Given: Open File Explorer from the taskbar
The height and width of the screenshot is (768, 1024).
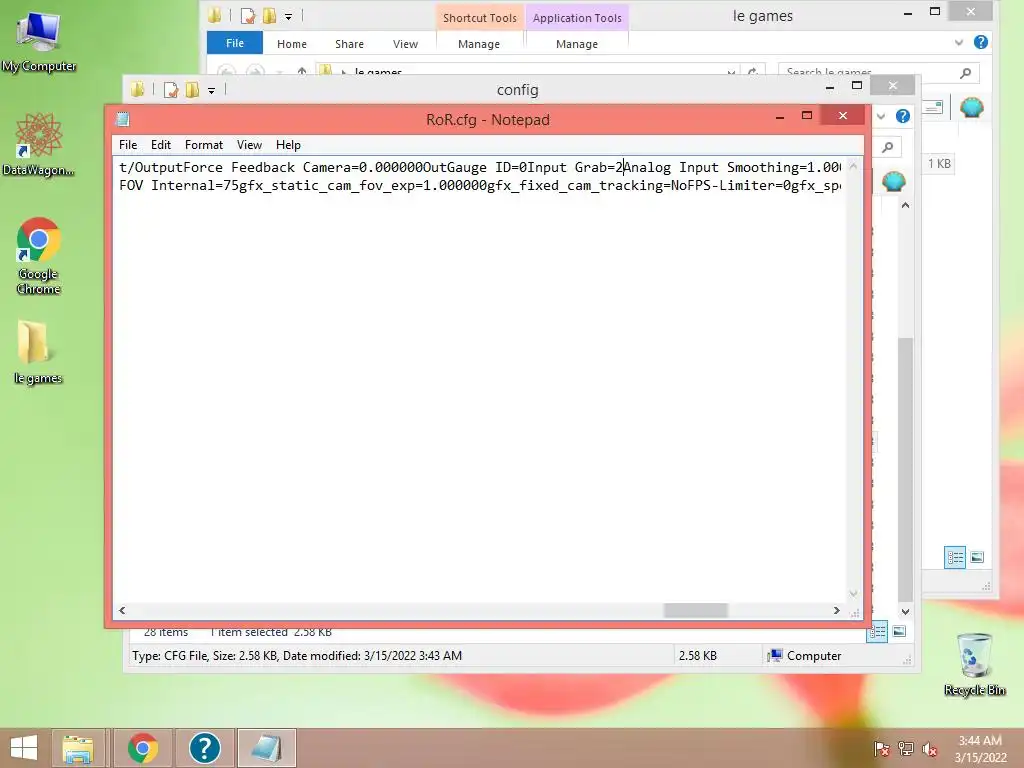Looking at the screenshot, I should pos(78,748).
